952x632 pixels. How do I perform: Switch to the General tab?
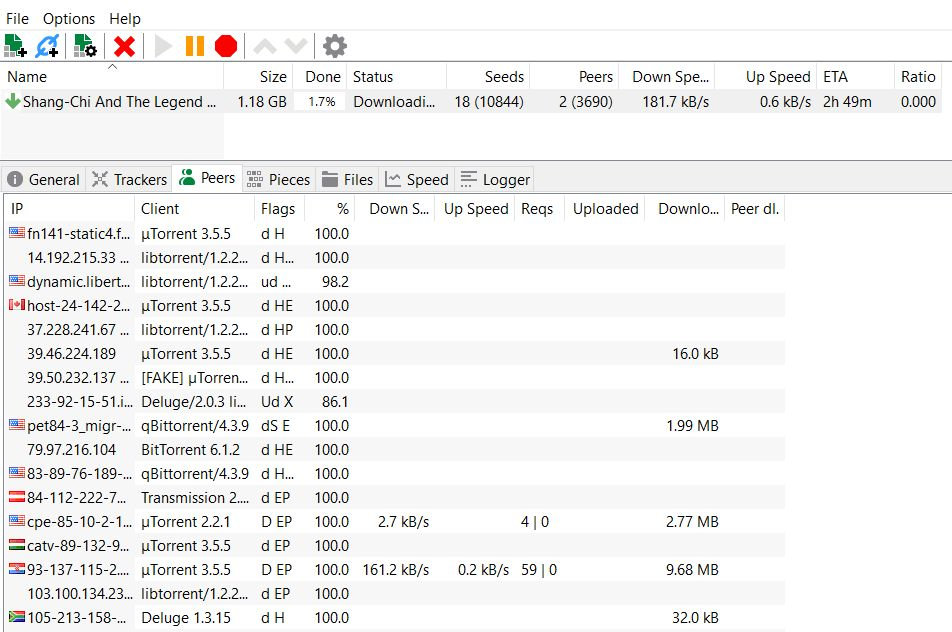pyautogui.click(x=44, y=180)
